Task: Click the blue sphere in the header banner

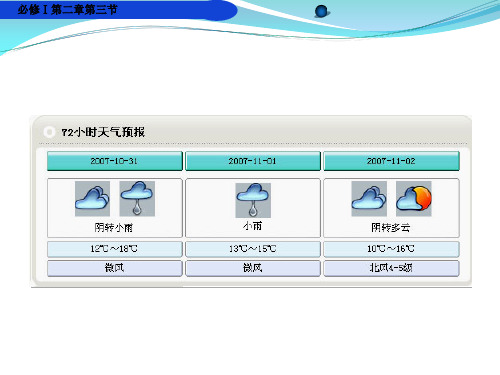Action: tap(321, 11)
